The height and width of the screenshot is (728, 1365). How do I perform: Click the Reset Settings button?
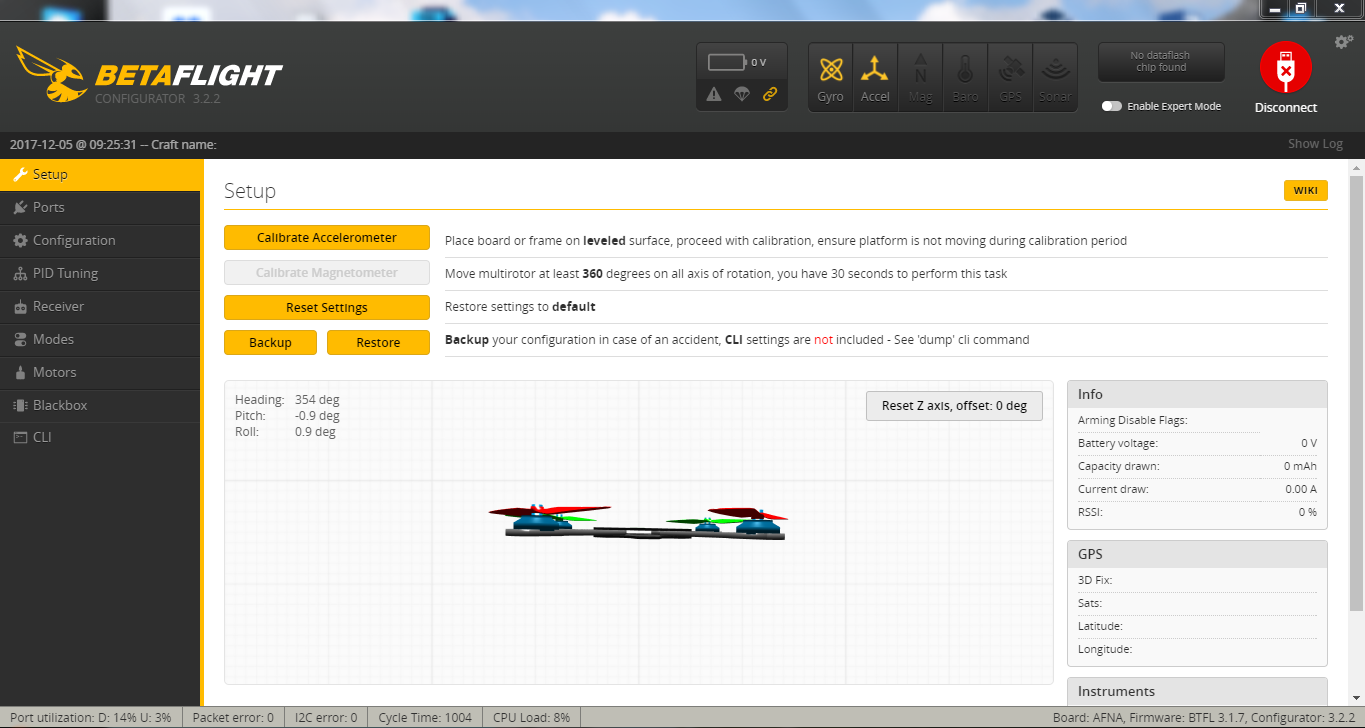pos(326,308)
